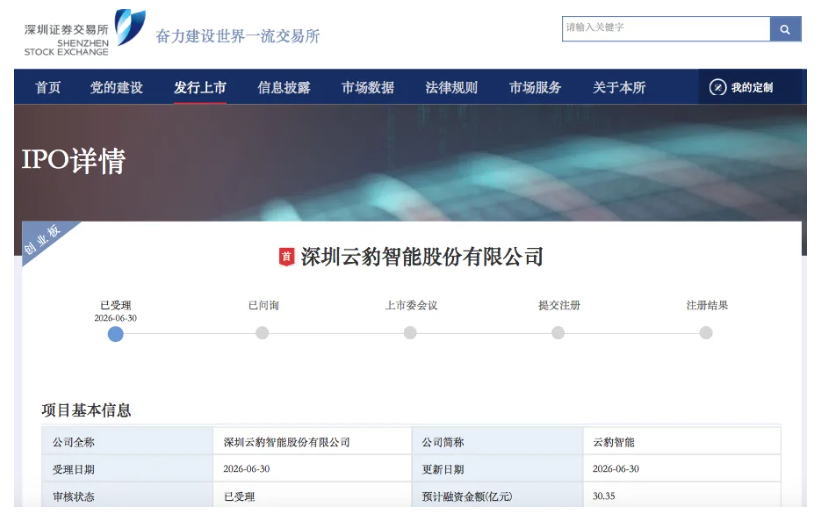Click the 项目基本信息 section heading
This screenshot has width=816, height=519.
coord(86,410)
